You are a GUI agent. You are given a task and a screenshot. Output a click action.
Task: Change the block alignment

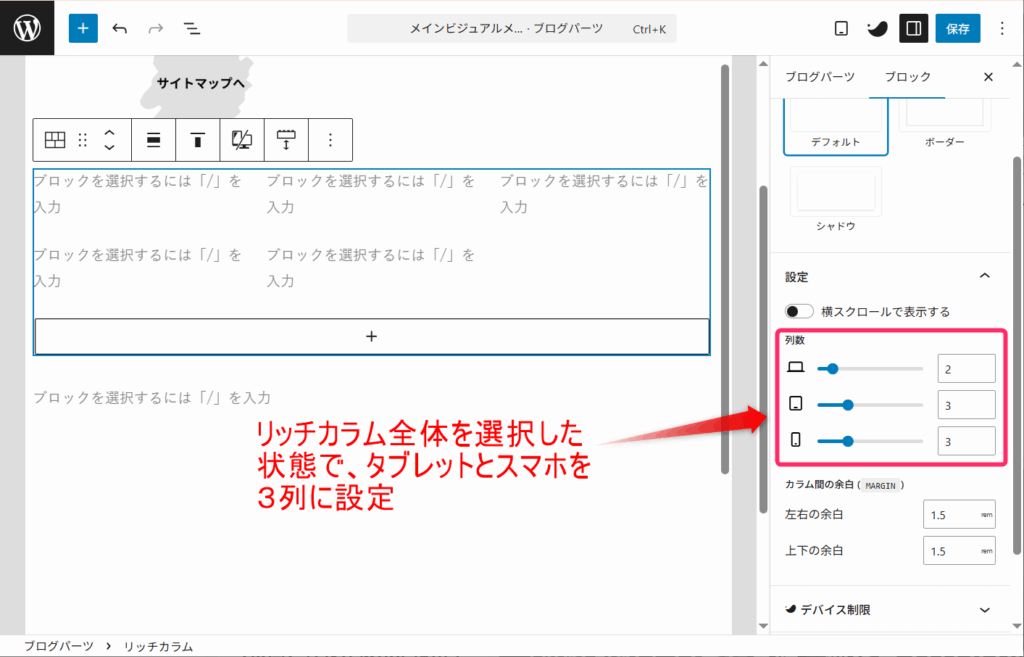pos(153,140)
